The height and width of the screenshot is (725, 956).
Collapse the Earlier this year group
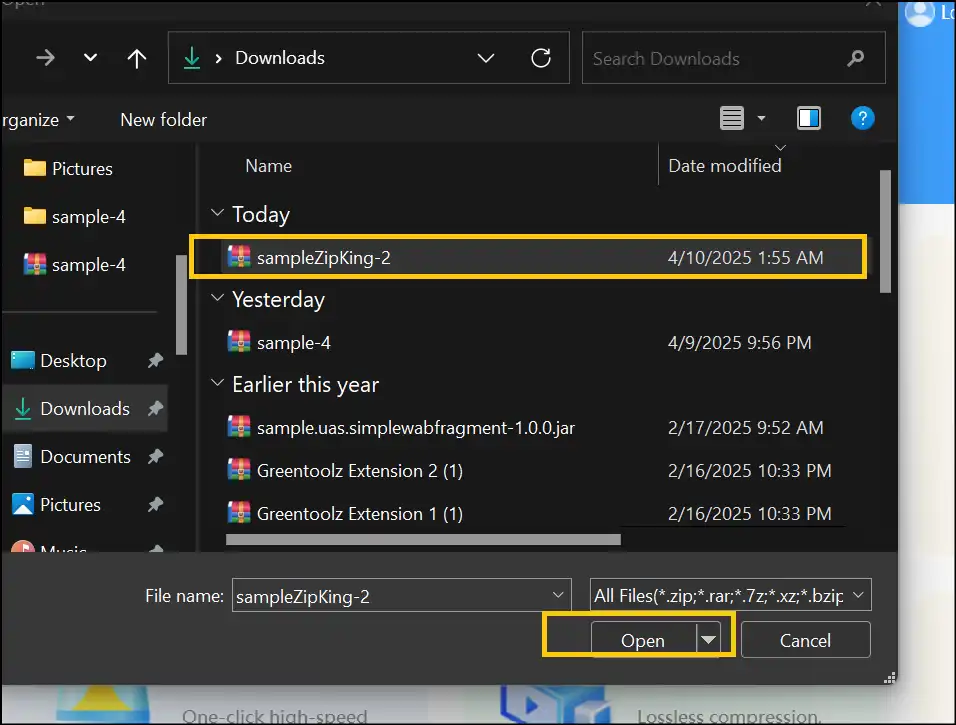216,383
